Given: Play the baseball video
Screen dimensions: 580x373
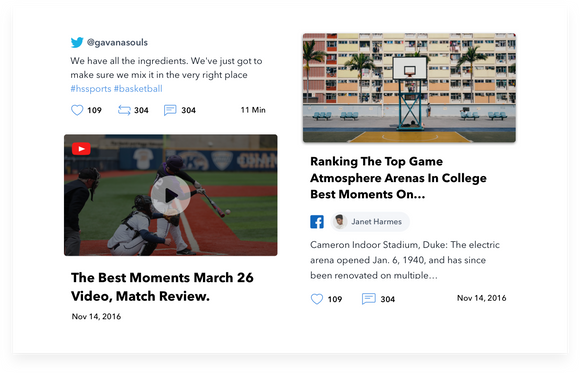Looking at the screenshot, I should [x=171, y=195].
